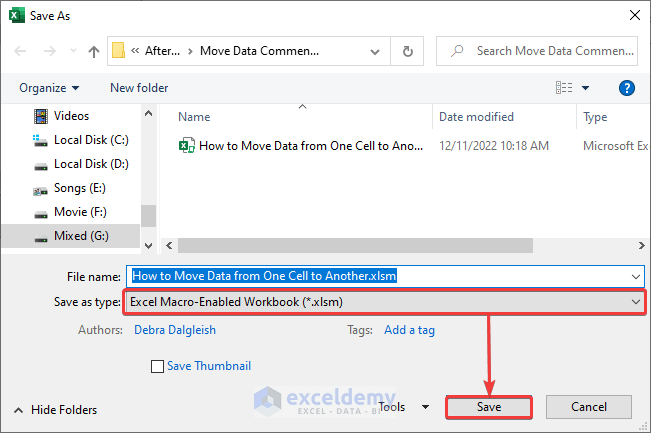Click the Back navigation arrow
Viewport: 651px width, 433px height.
pos(20,51)
